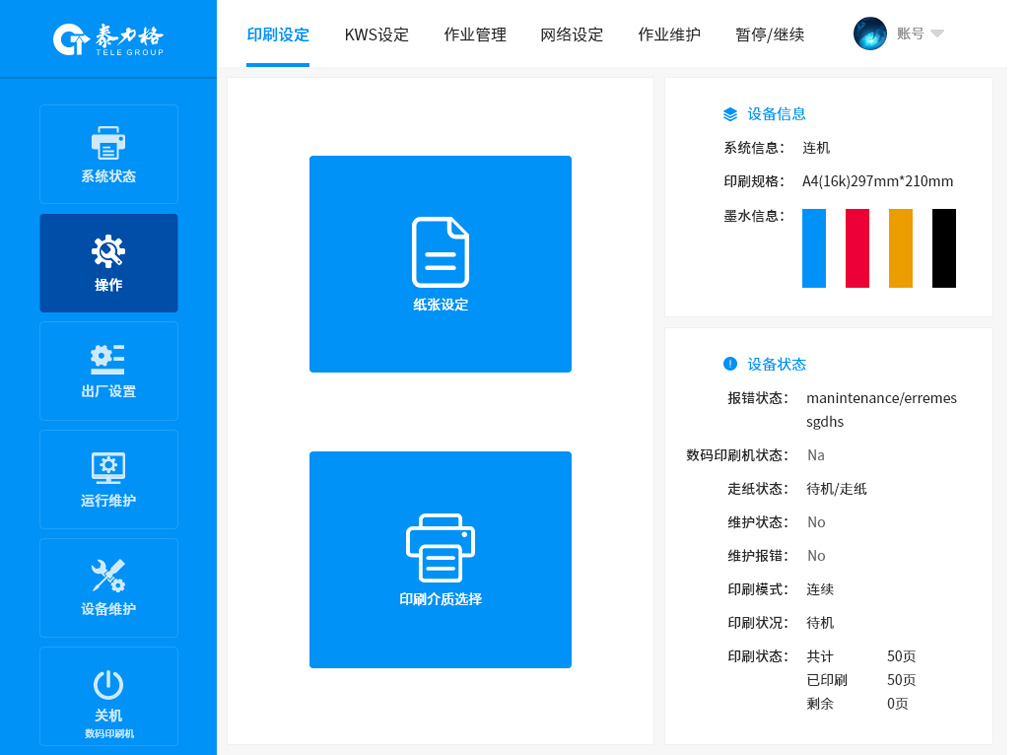
Task: Click the 印刷状况 待机 value
Action: coord(820,623)
